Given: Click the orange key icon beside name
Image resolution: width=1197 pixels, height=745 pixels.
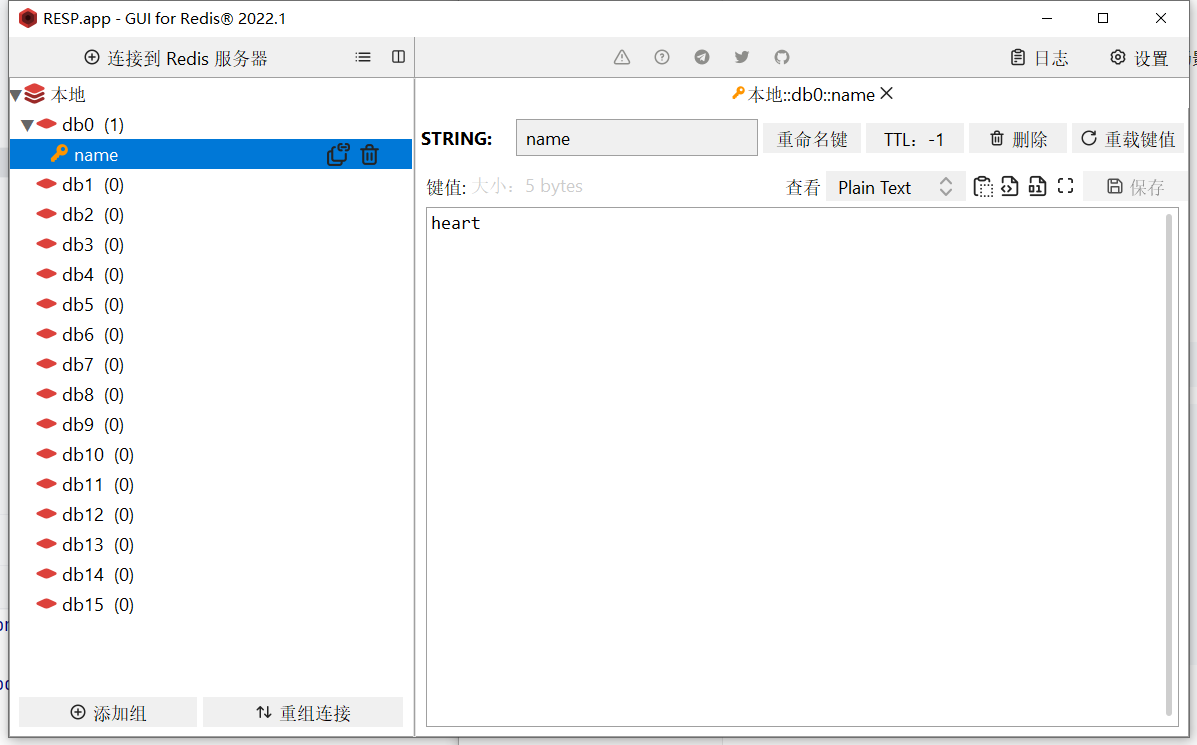Looking at the screenshot, I should point(60,153).
